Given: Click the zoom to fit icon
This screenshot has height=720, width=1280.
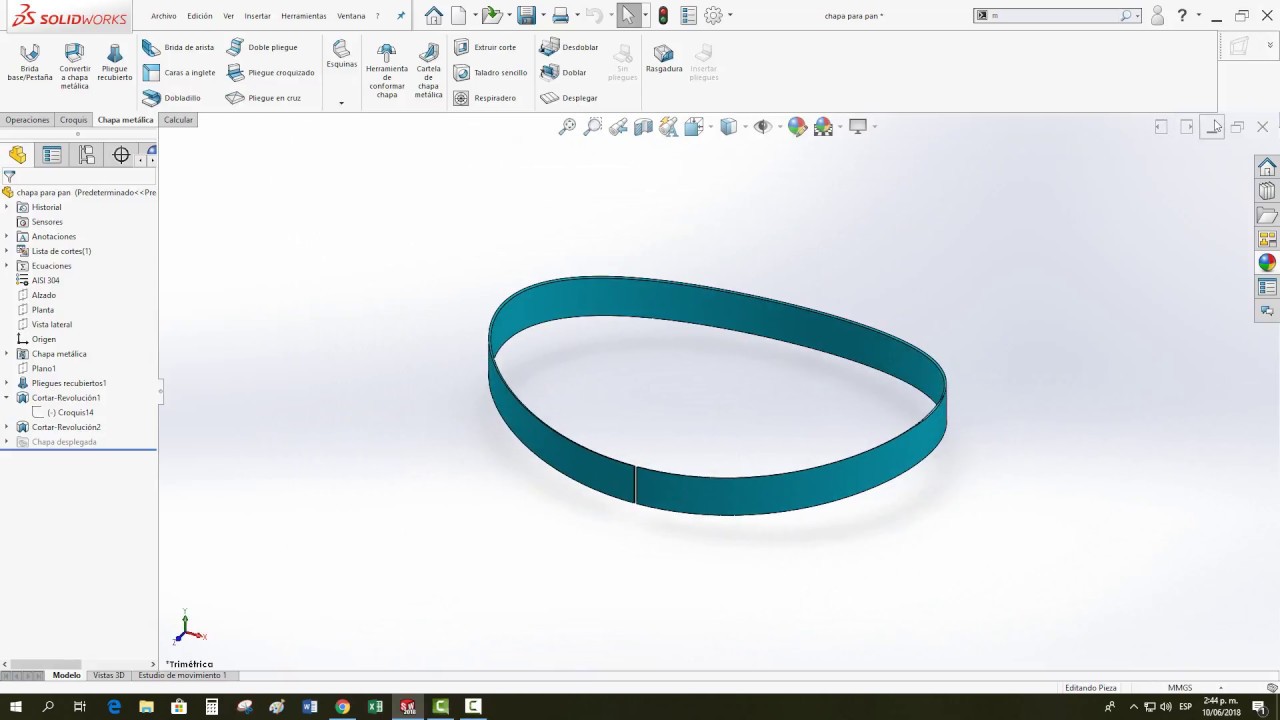Looking at the screenshot, I should 567,126.
